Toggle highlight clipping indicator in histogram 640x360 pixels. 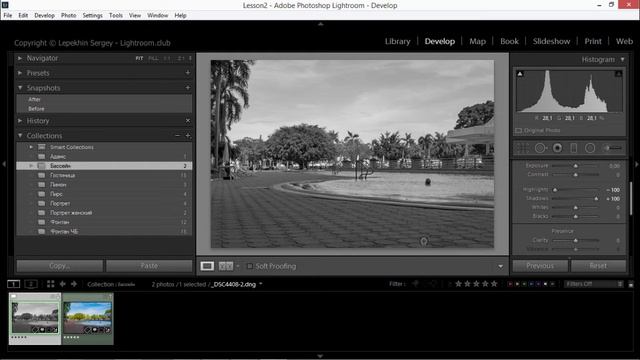618,74
